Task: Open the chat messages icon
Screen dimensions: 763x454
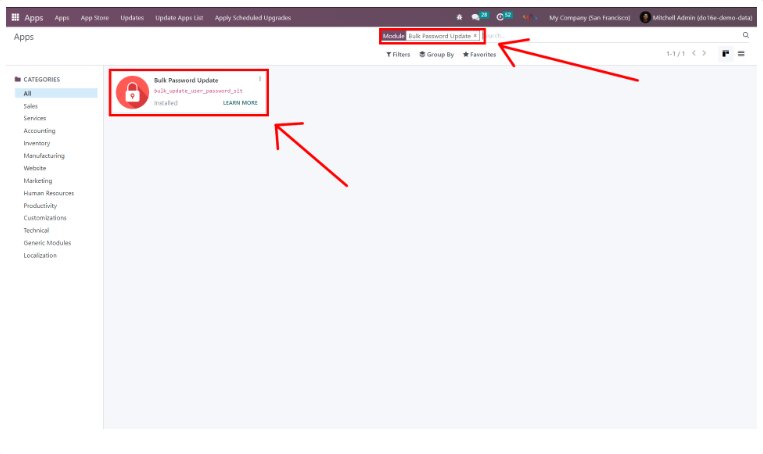Action: [x=476, y=17]
